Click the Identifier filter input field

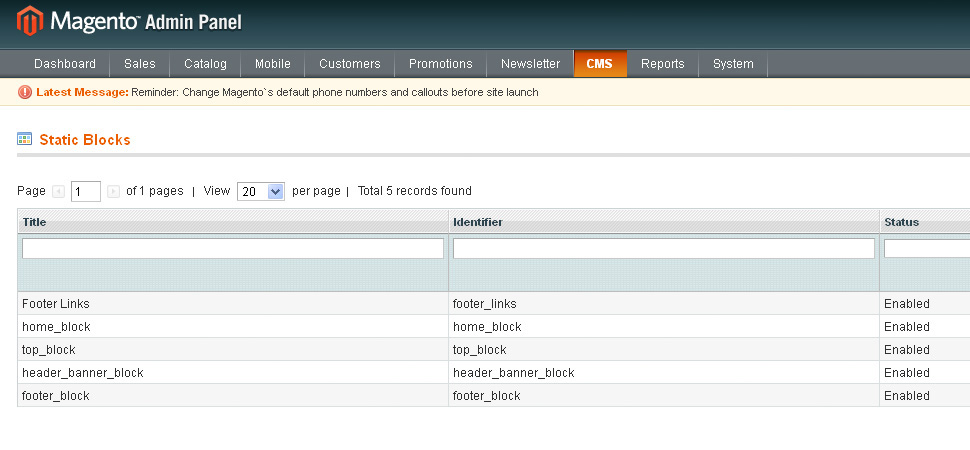tap(664, 248)
